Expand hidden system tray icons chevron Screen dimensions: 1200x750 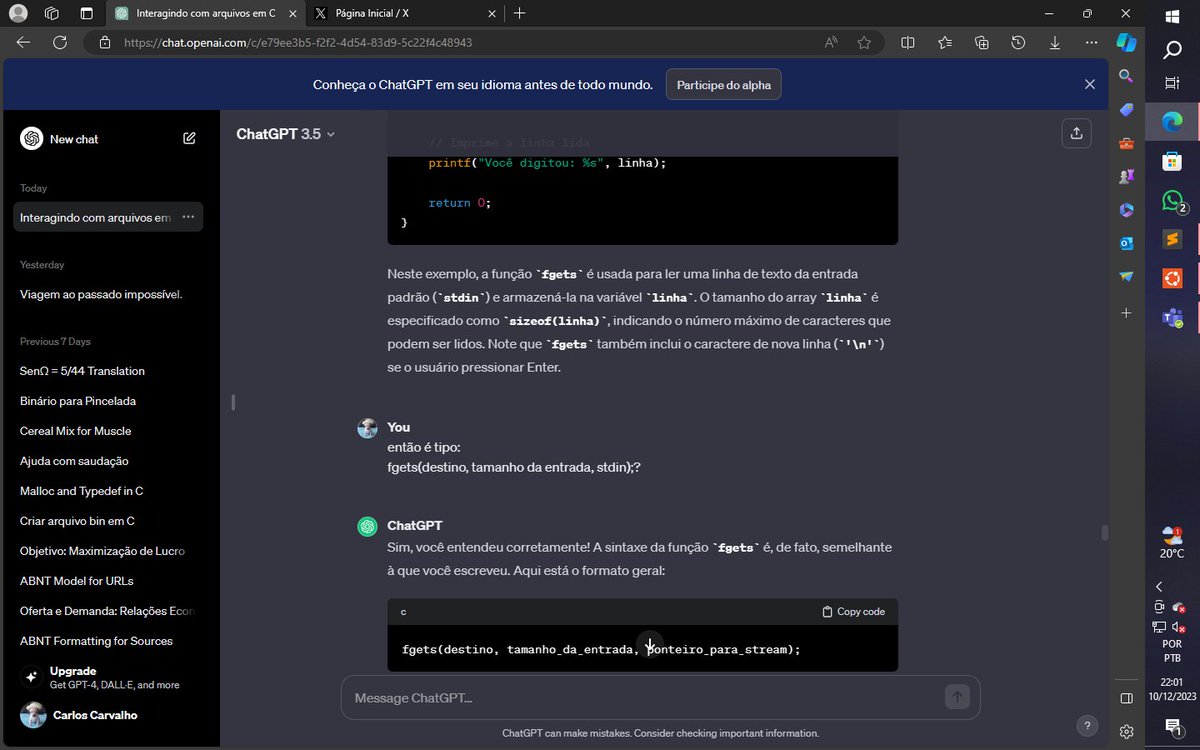1159,586
